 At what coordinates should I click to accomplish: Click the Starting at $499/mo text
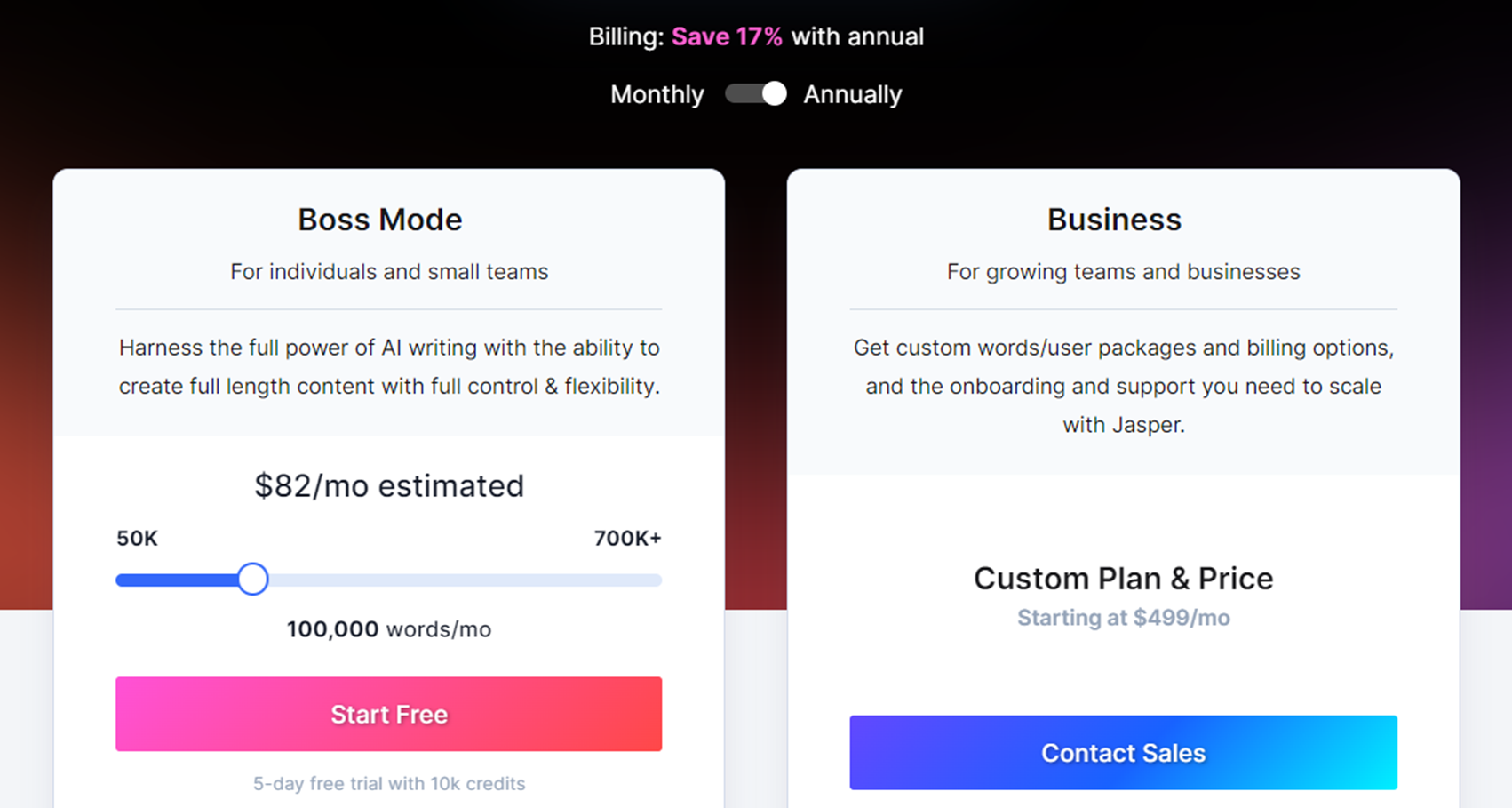(x=1123, y=618)
